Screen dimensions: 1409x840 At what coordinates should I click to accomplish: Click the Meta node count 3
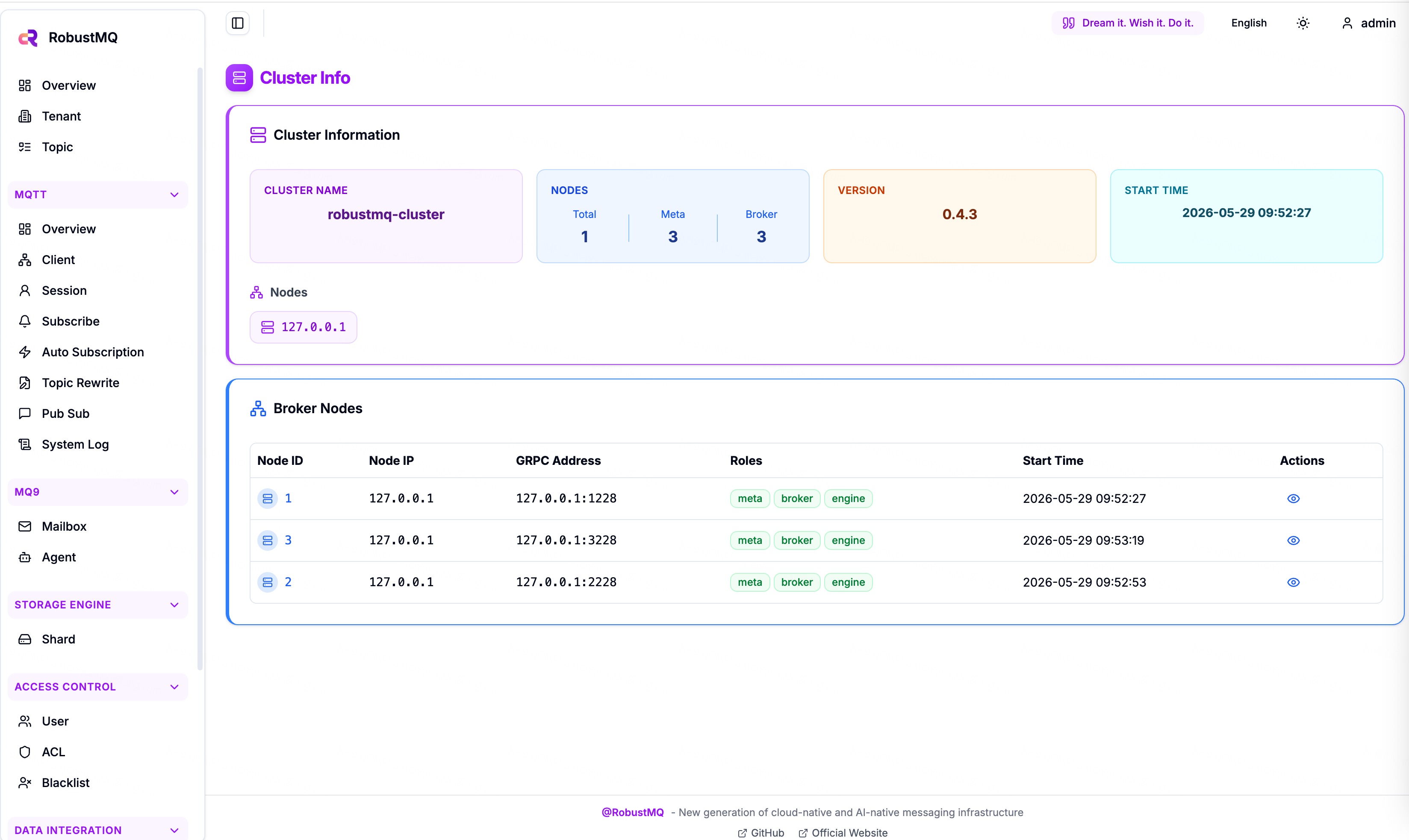click(673, 237)
